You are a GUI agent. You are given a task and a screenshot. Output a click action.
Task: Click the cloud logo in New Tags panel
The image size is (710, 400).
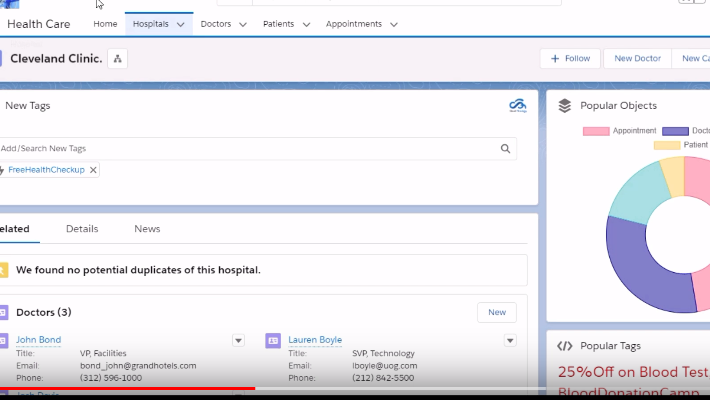tap(518, 106)
